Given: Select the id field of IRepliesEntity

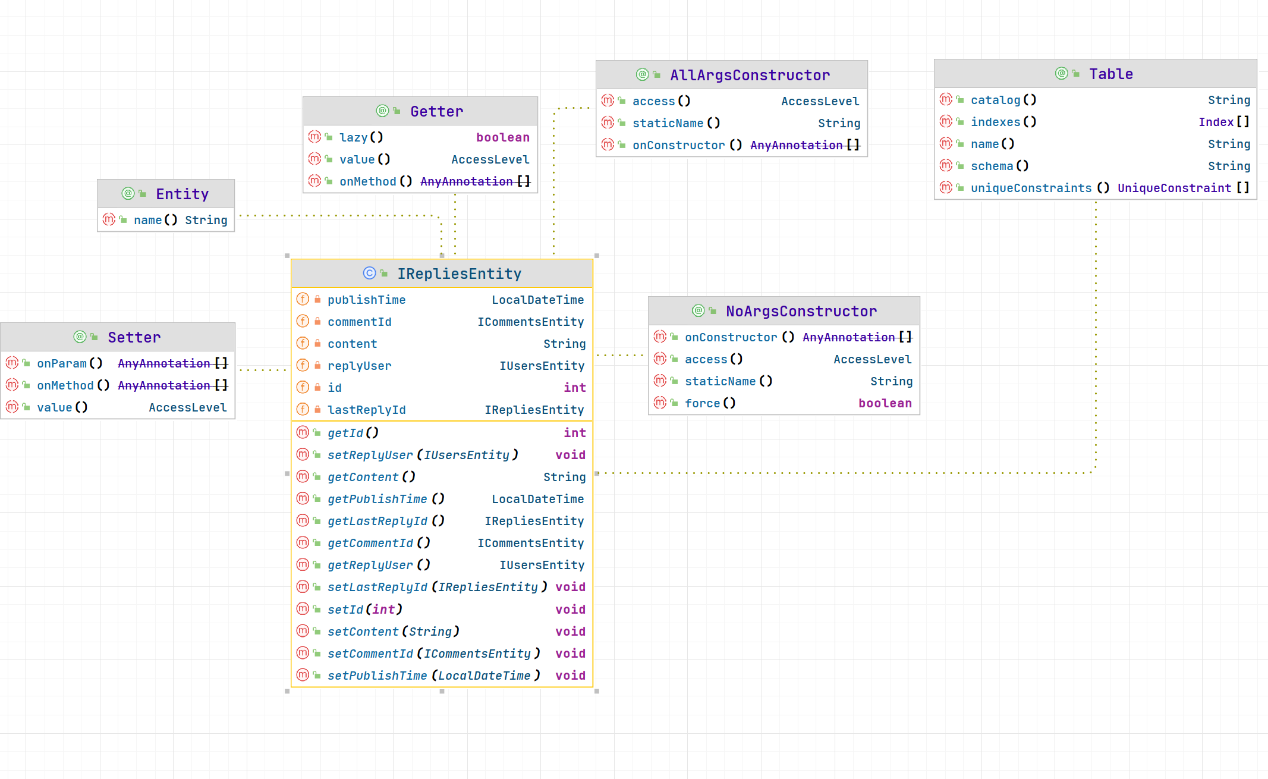Looking at the screenshot, I should [442, 387].
